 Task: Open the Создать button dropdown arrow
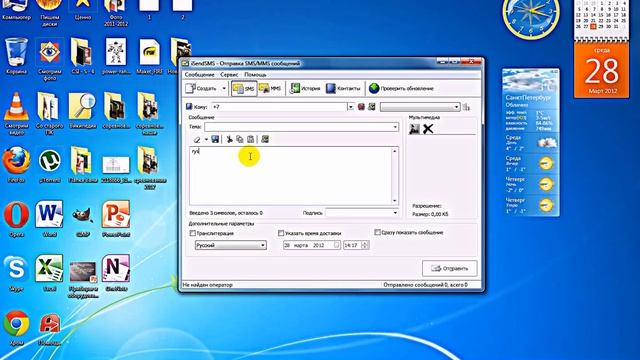tap(224, 88)
